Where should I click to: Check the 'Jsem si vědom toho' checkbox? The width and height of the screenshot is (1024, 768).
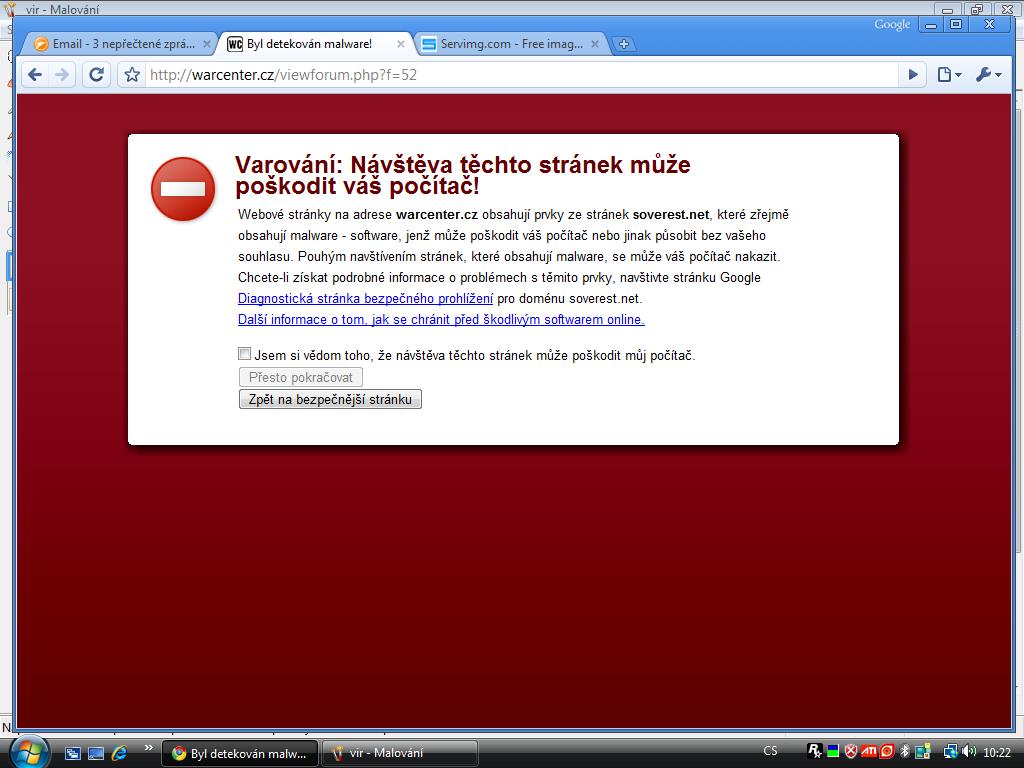click(x=244, y=354)
